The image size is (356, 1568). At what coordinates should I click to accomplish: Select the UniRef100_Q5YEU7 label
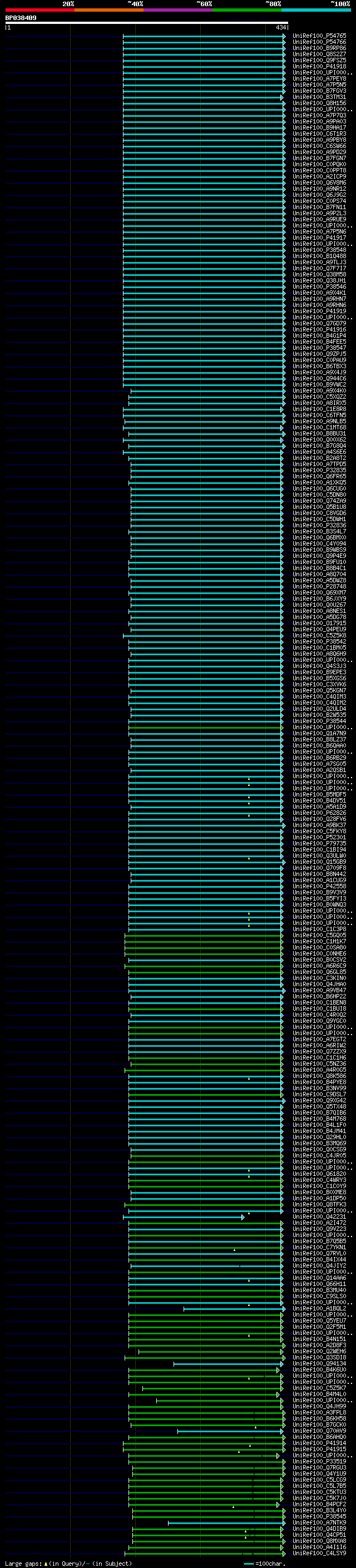tap(319, 1321)
